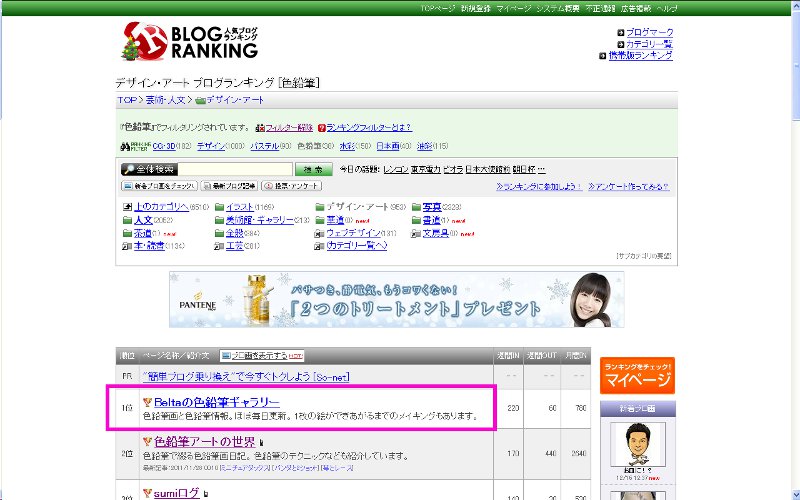Click the orange マイページ ranking check button
The image size is (800, 500).
tap(637, 376)
